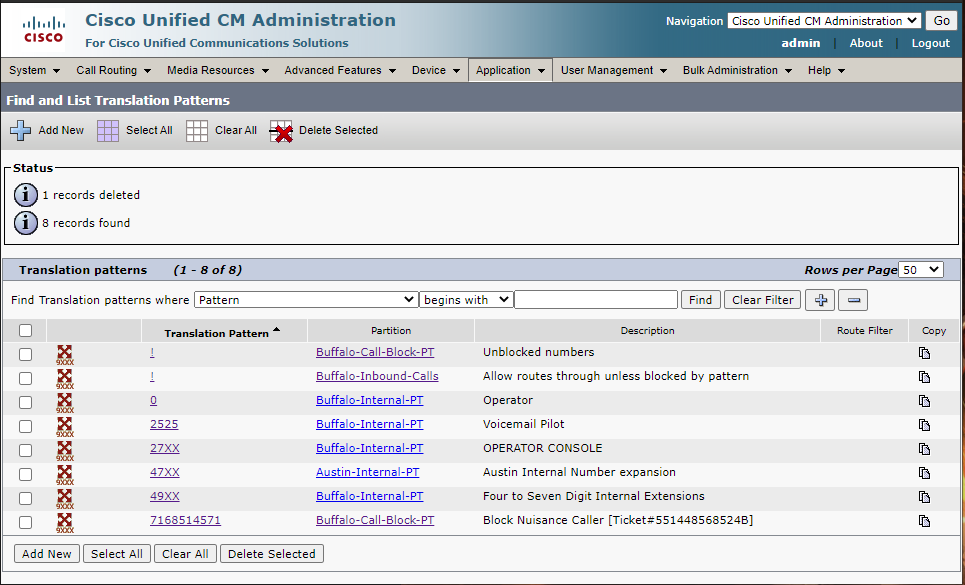Image resolution: width=965 pixels, height=585 pixels.
Task: Check the box for pattern 27XX
Action: pyautogui.click(x=25, y=450)
